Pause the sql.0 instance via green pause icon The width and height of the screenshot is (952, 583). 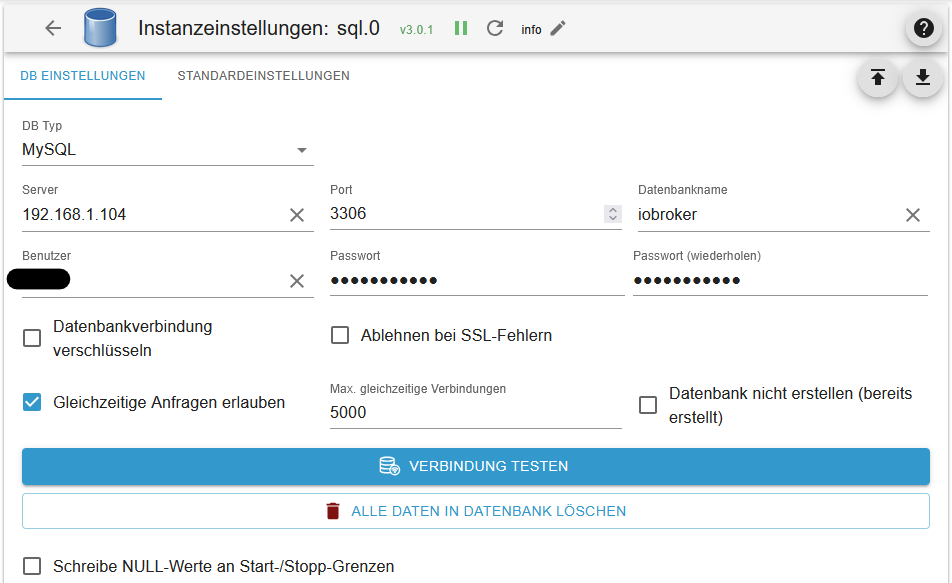tap(460, 28)
